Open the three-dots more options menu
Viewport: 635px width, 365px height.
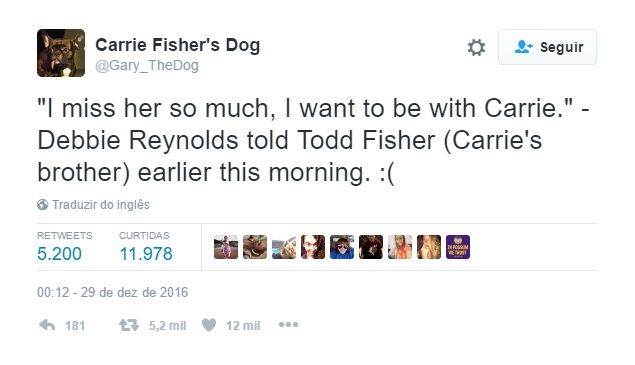pos(288,324)
